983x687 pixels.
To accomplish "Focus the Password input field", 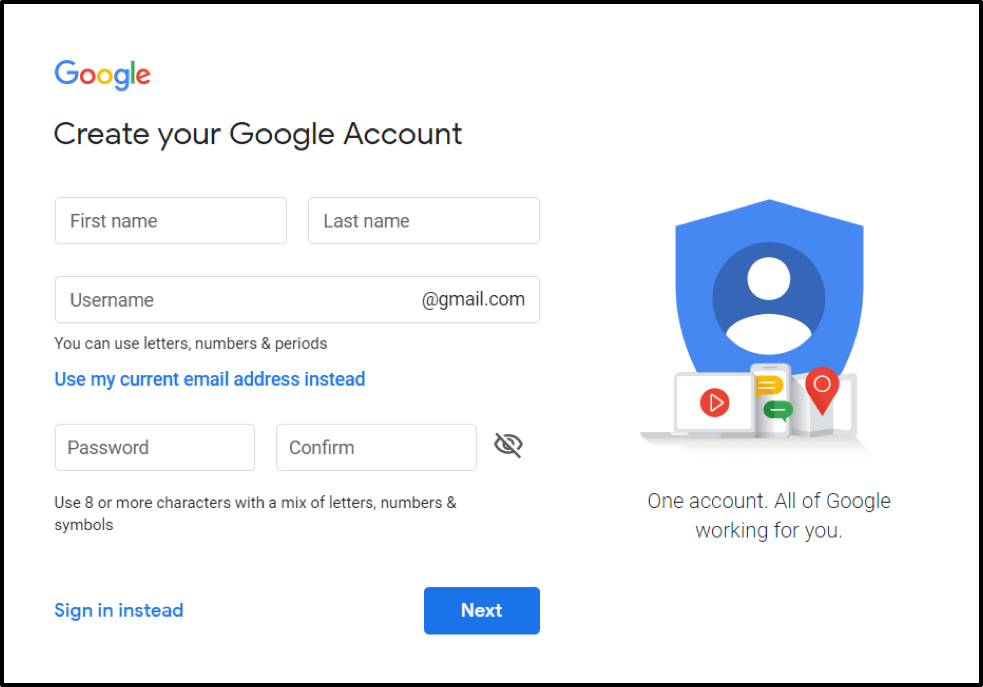I will (154, 447).
